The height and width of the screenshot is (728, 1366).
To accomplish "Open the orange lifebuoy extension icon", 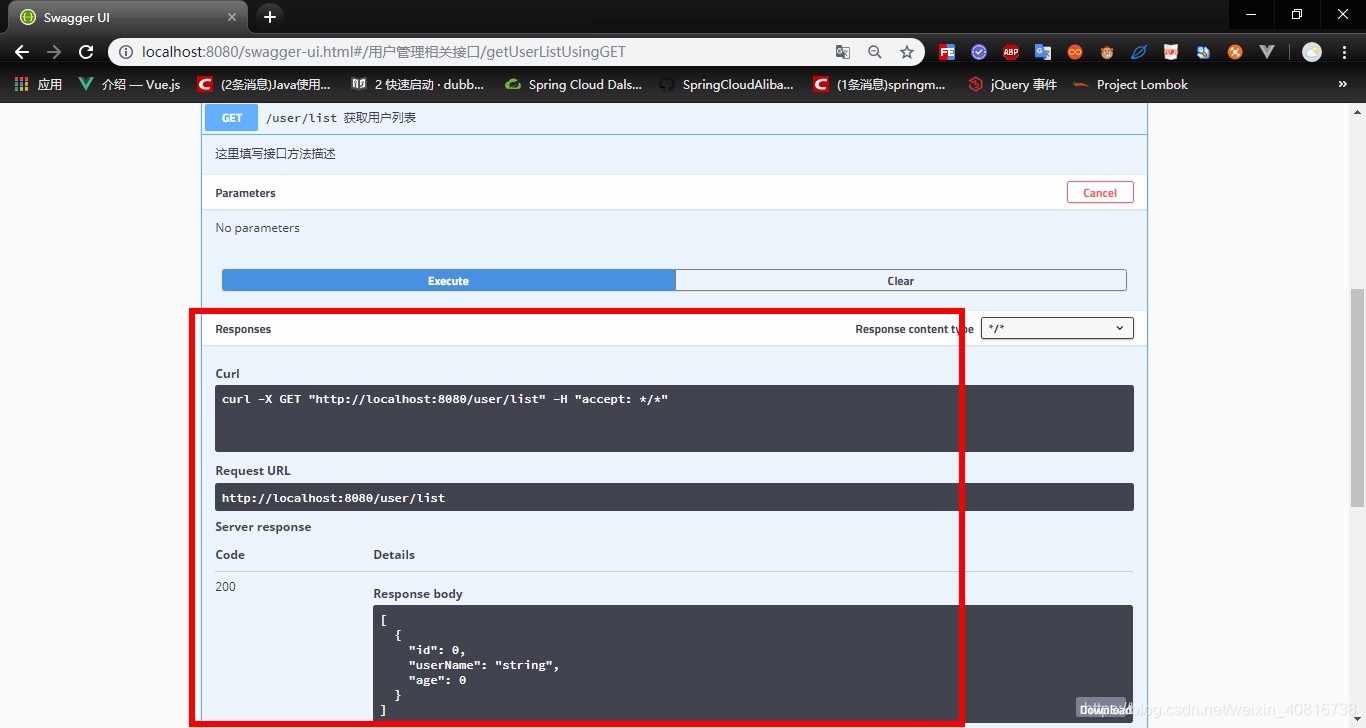I will pos(1235,52).
